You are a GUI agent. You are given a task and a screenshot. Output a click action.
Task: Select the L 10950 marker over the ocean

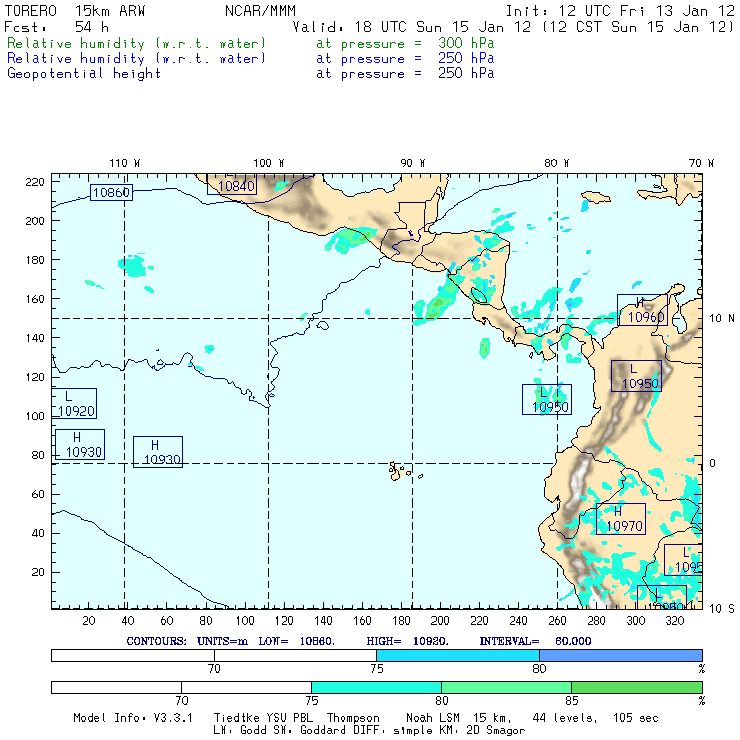tap(547, 400)
